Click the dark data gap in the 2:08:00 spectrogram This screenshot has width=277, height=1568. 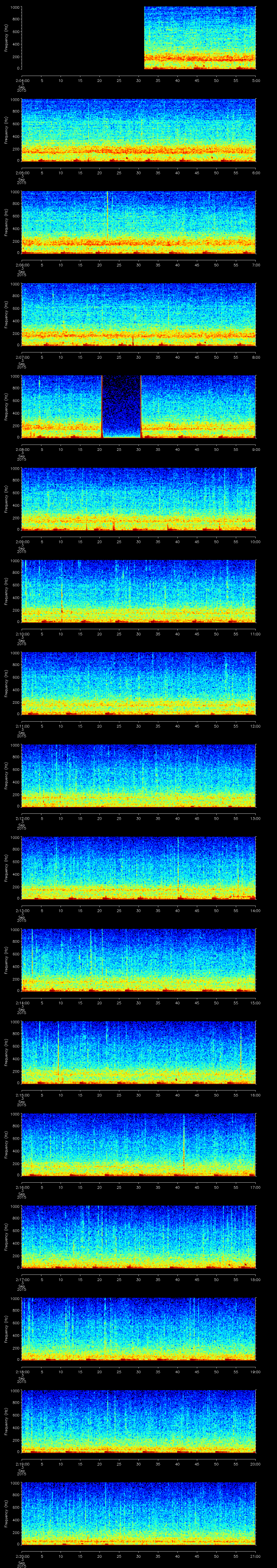pos(121,407)
